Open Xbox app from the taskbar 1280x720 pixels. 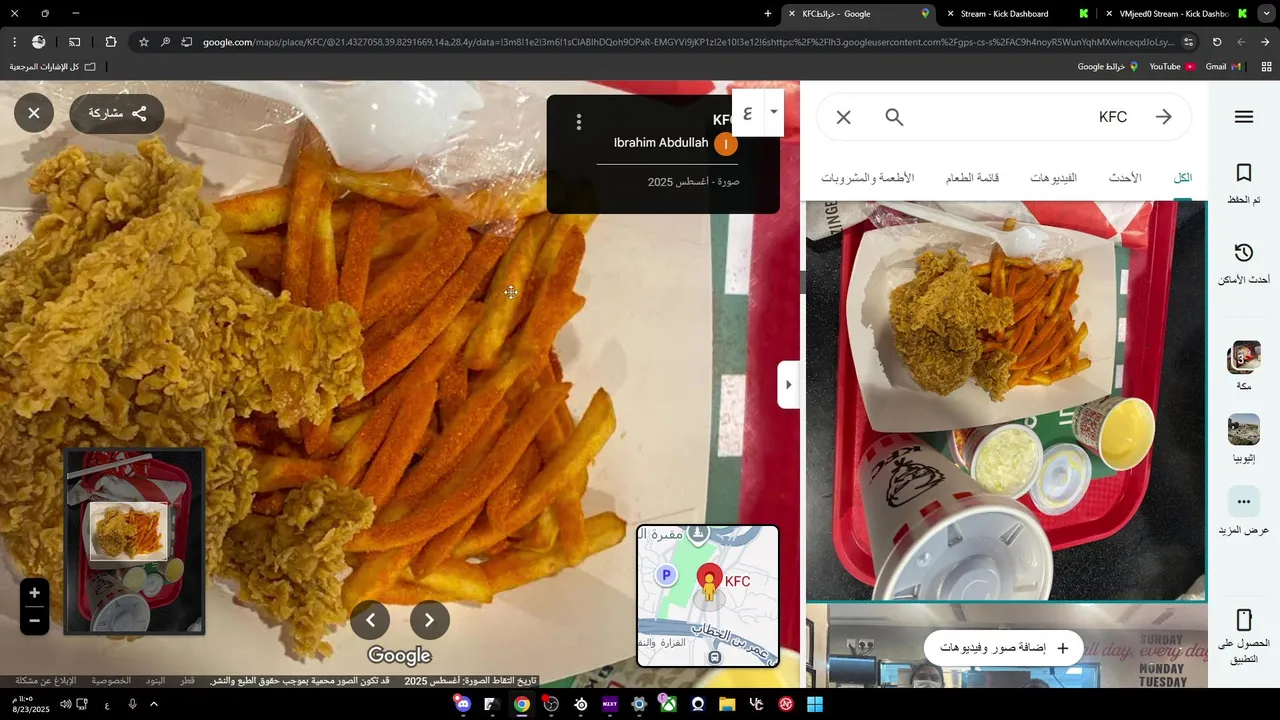(x=668, y=704)
